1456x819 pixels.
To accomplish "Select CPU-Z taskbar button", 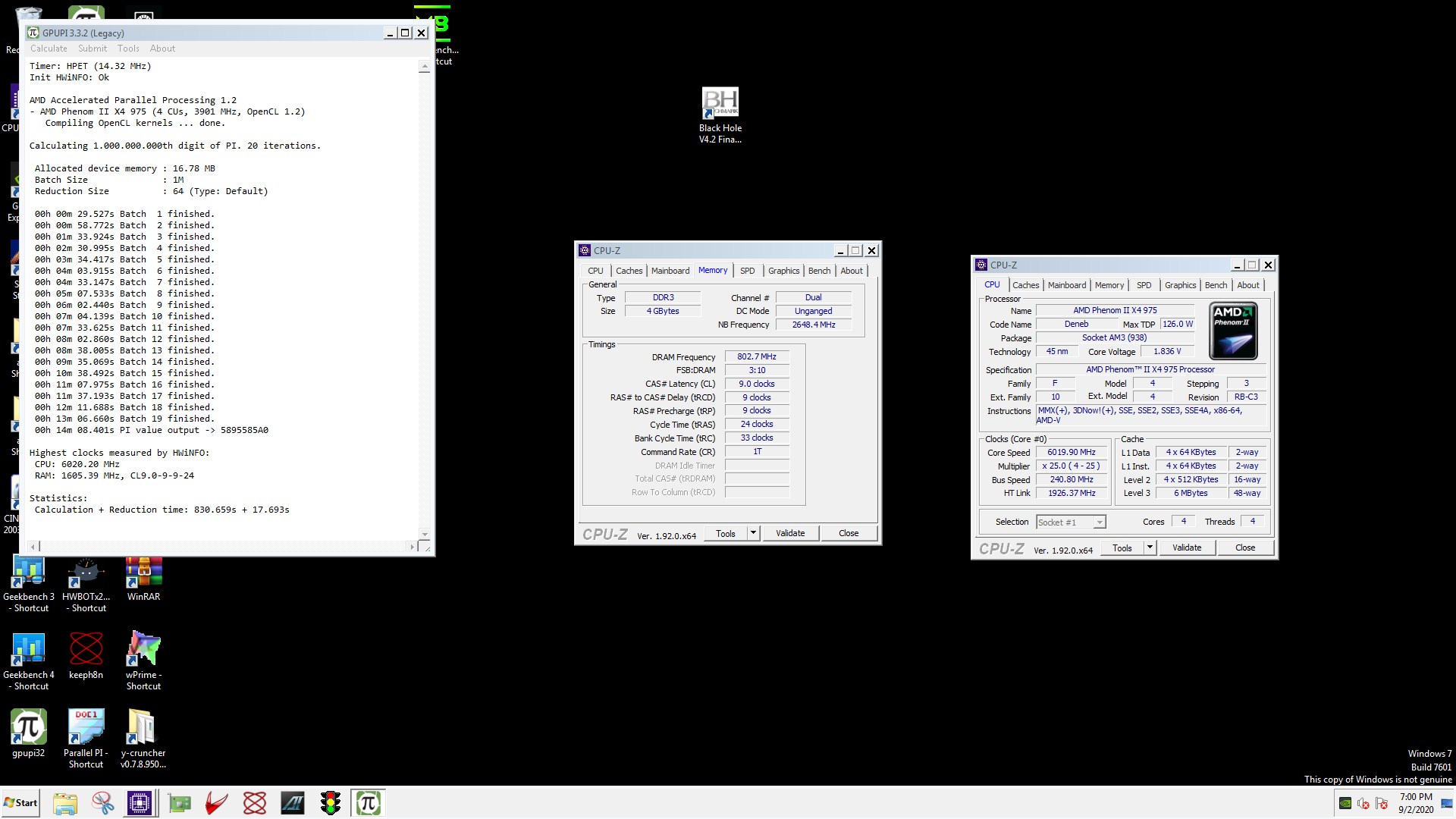I will tap(140, 803).
